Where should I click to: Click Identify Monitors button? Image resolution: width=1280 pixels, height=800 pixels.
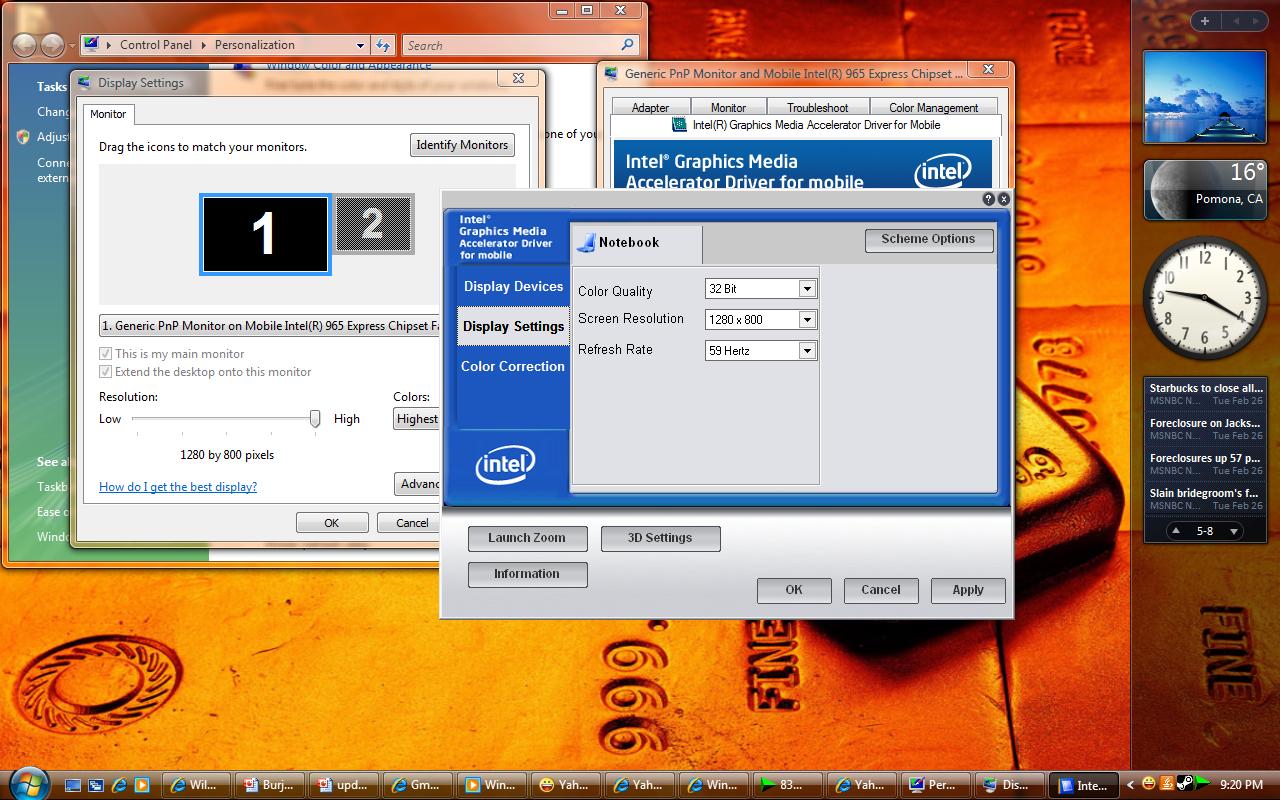pos(462,145)
